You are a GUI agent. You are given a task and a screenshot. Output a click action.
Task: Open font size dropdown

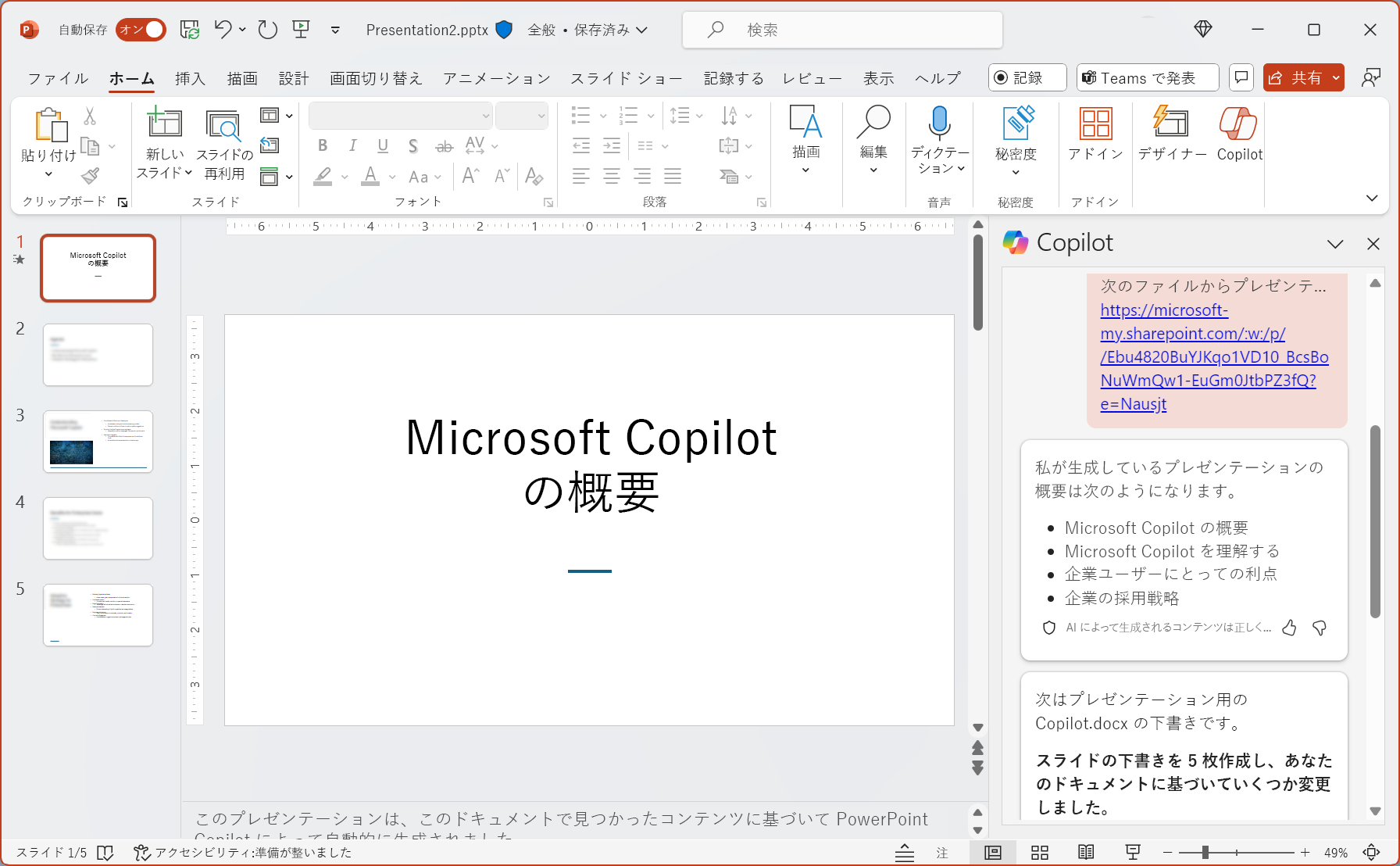(541, 116)
